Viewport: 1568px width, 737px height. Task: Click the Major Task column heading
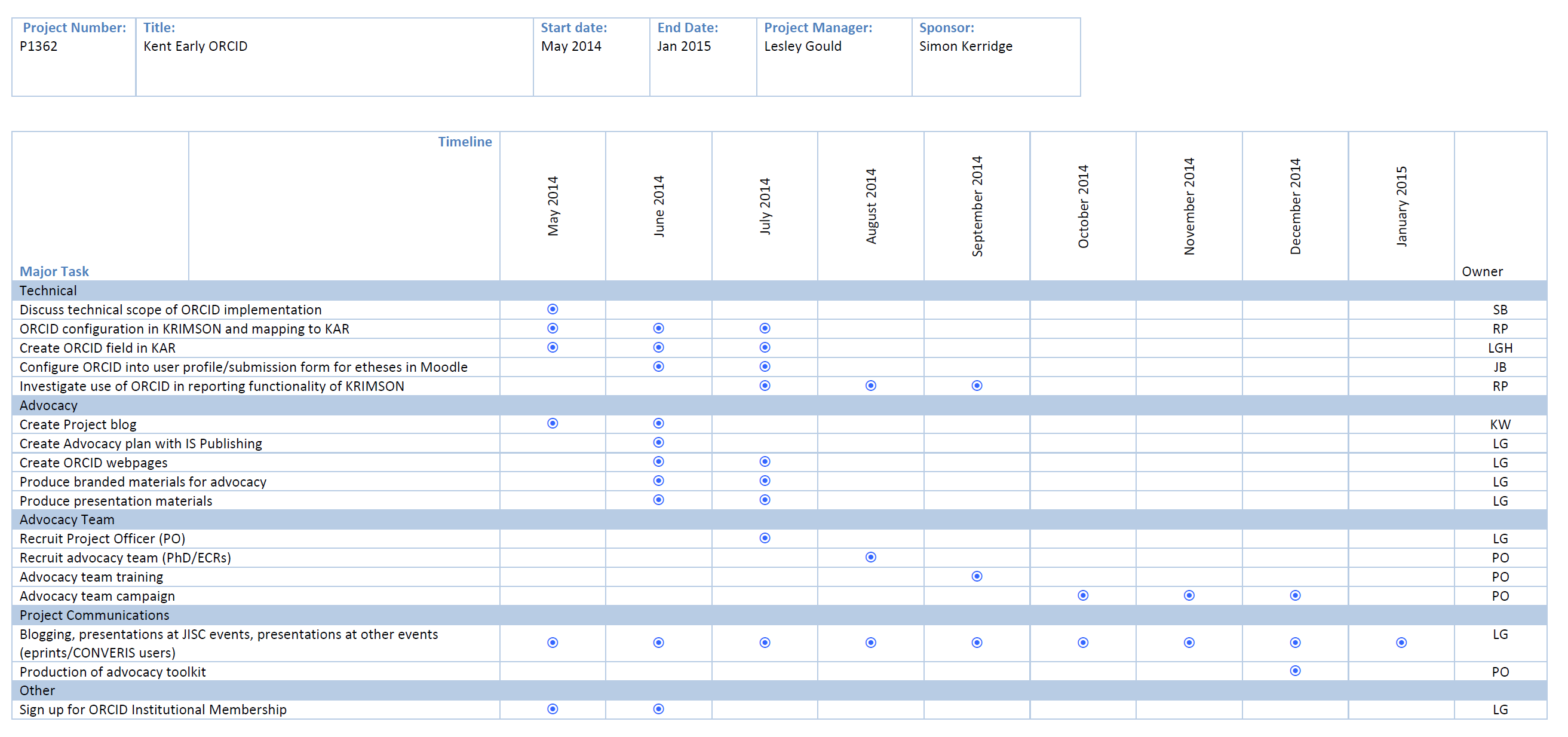coord(54,271)
